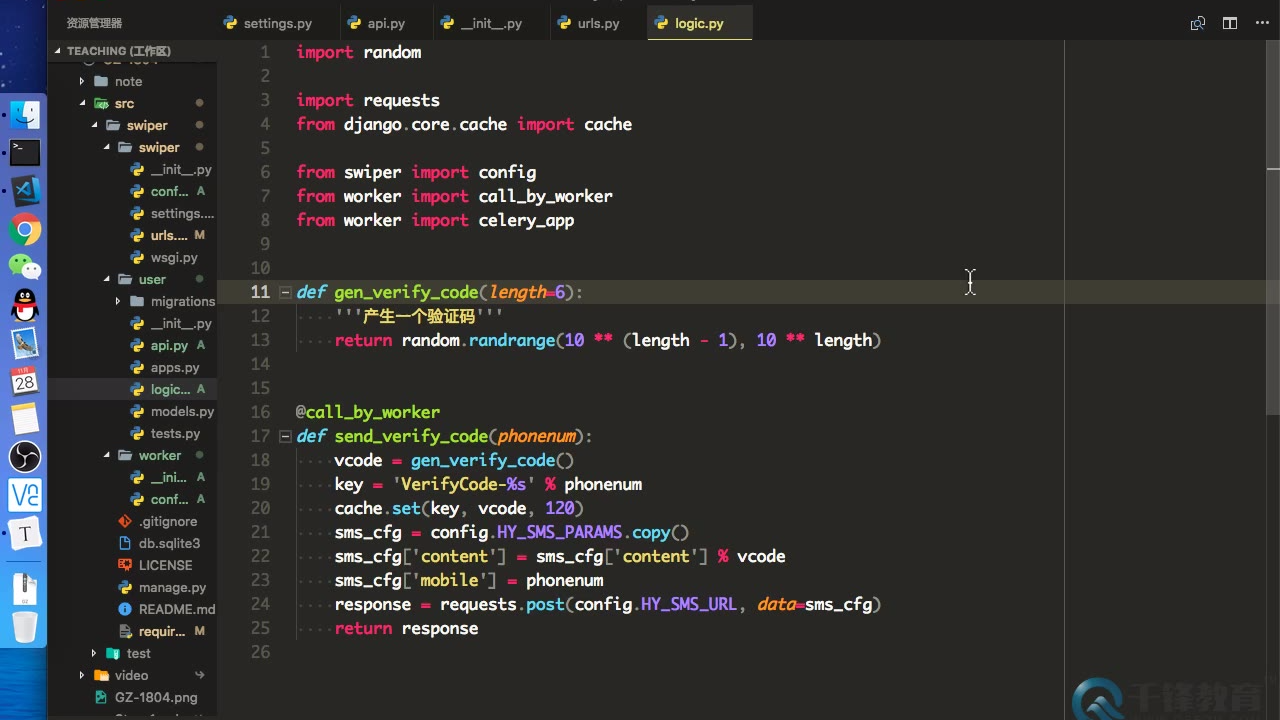Launch Google Chrome from the dock
The width and height of the screenshot is (1280, 720).
pyautogui.click(x=25, y=229)
